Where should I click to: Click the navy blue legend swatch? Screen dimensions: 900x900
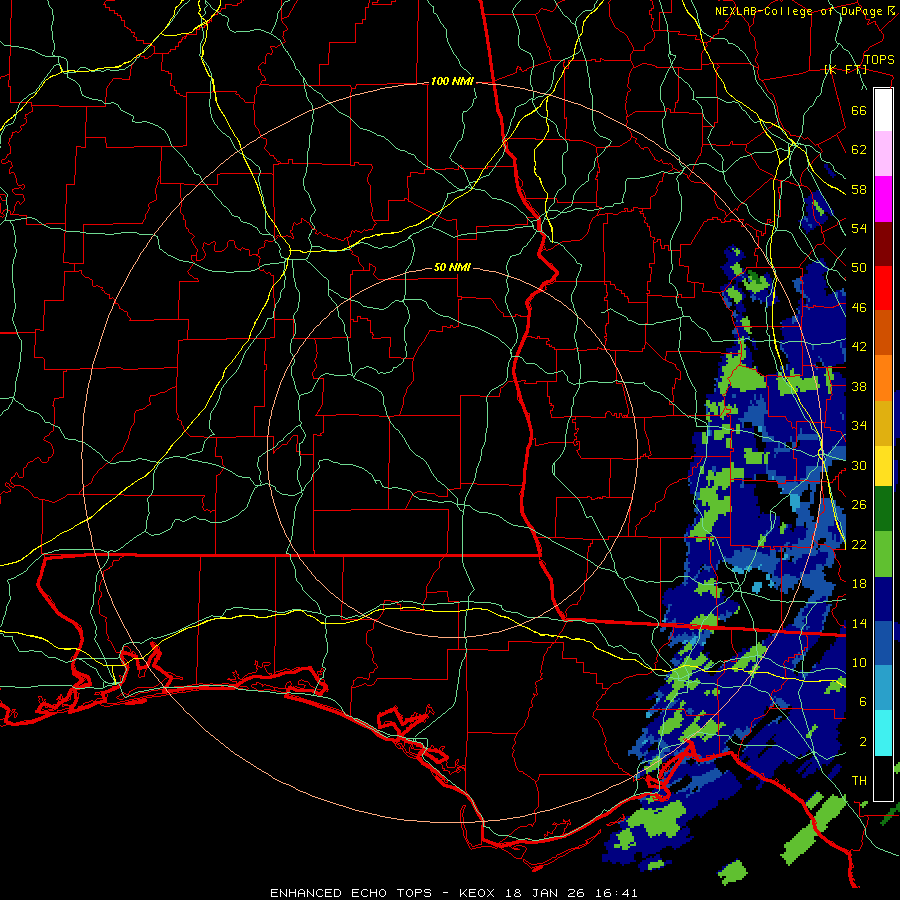(x=883, y=599)
